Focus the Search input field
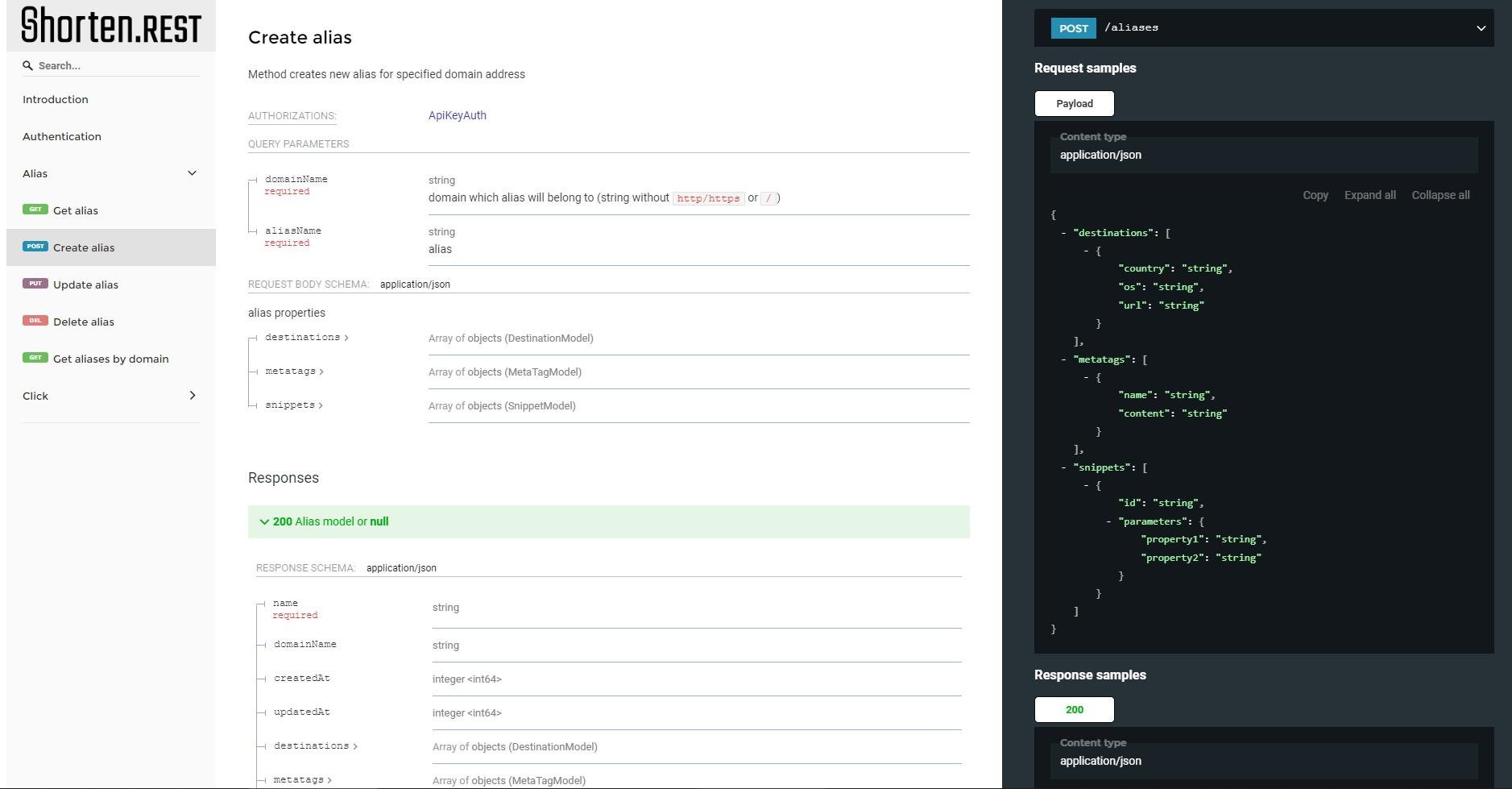The width and height of the screenshot is (1512, 789). pos(117,65)
